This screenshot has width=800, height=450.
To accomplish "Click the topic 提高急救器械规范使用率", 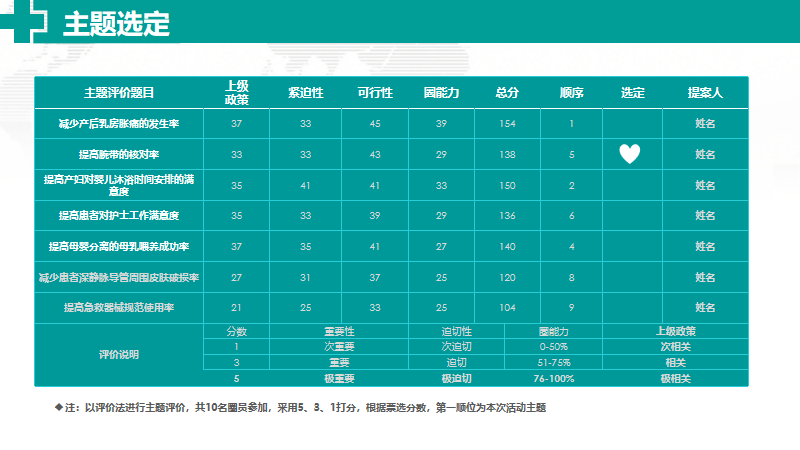I will pyautogui.click(x=119, y=308).
